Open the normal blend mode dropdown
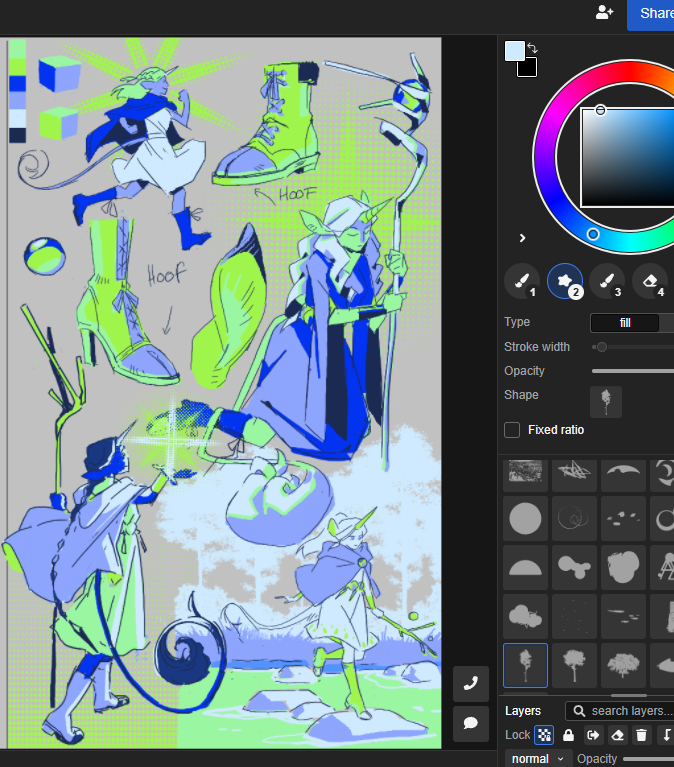Viewport: 674px width, 767px height. pyautogui.click(x=538, y=759)
